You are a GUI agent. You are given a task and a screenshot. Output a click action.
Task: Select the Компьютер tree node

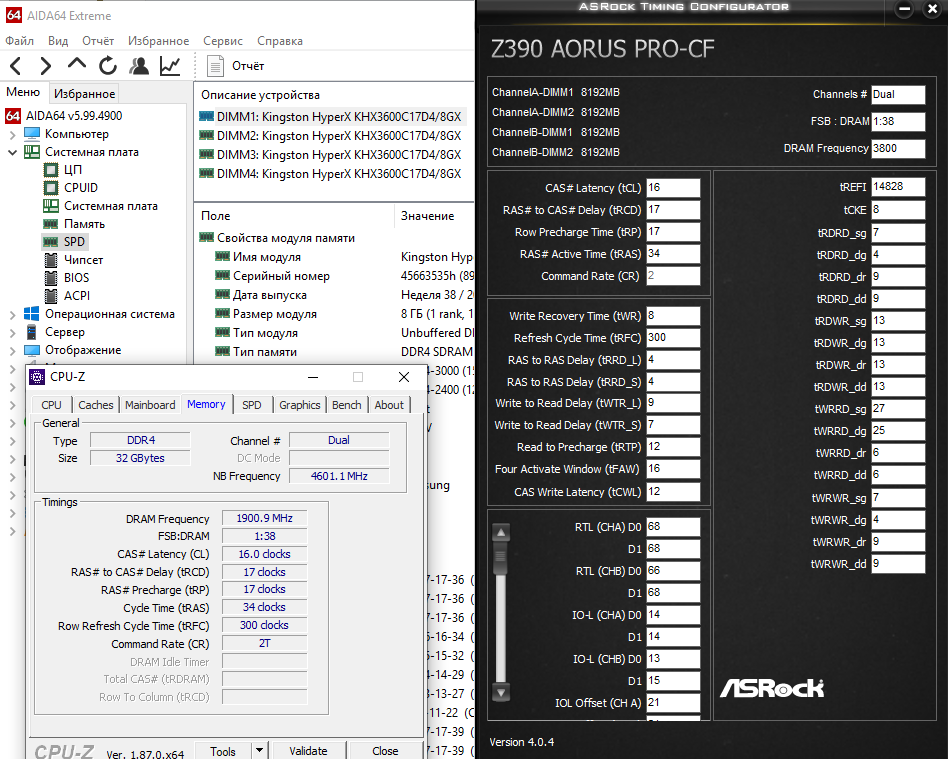(x=77, y=134)
